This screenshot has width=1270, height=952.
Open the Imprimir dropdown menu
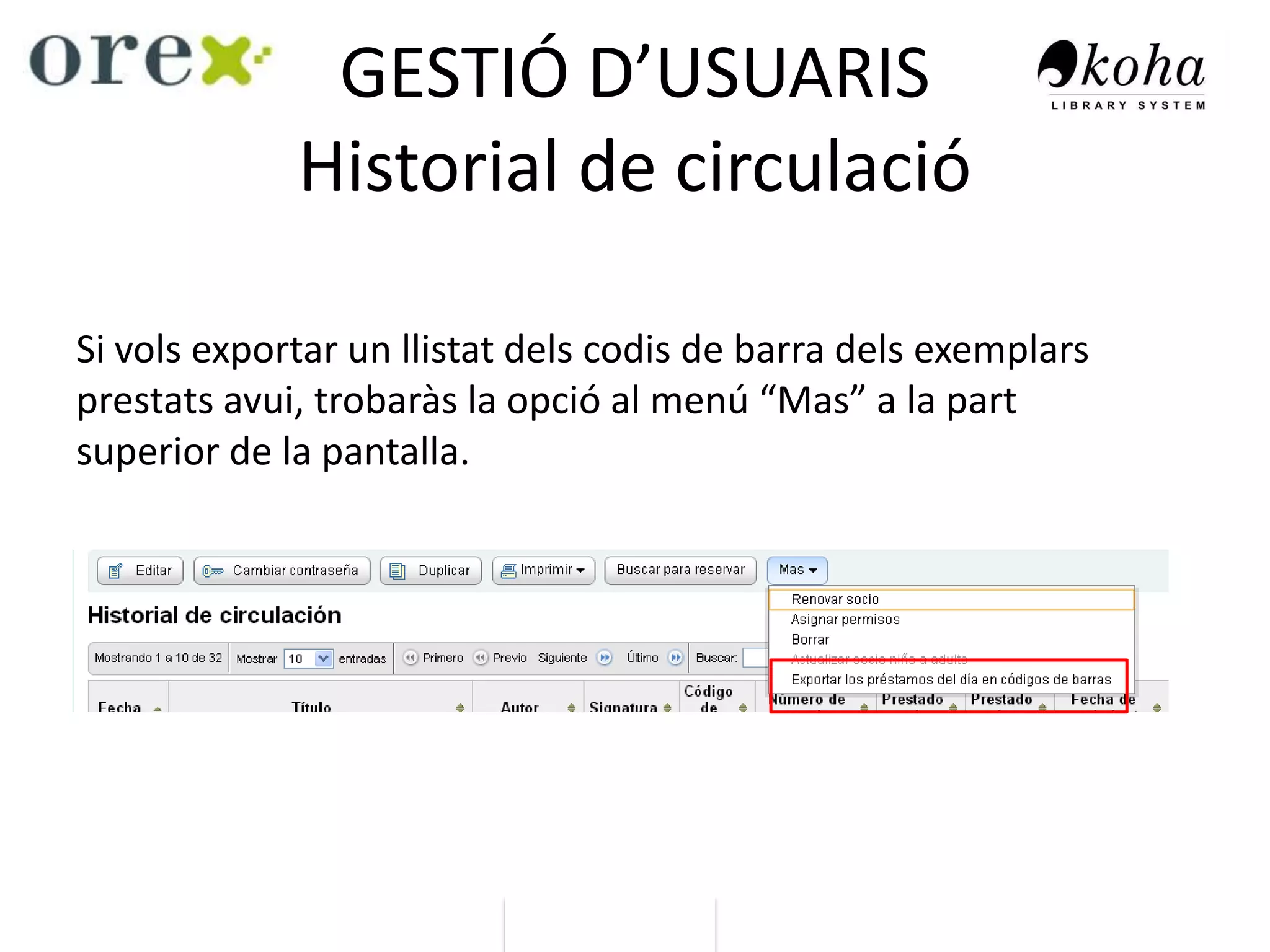point(544,570)
